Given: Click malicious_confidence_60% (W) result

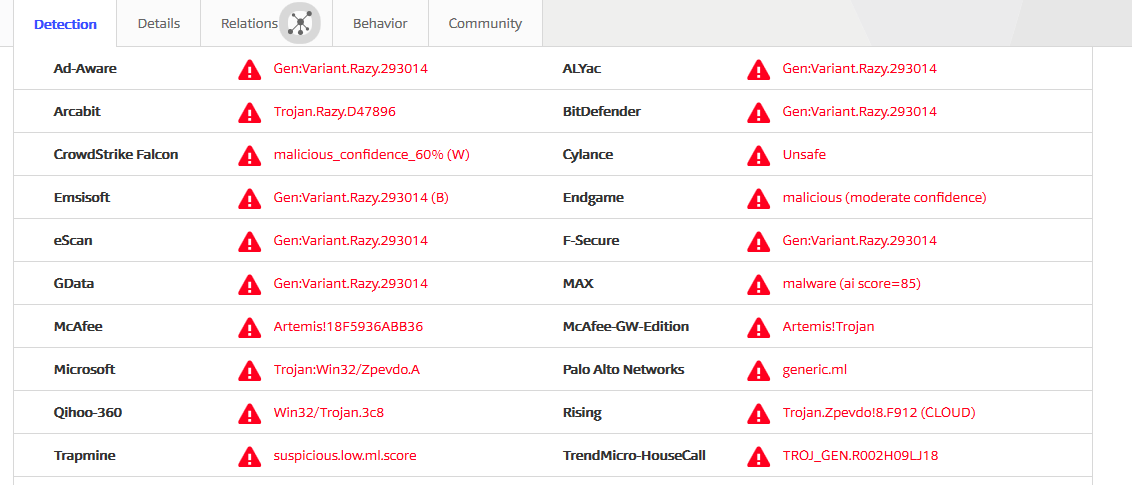Looking at the screenshot, I should pyautogui.click(x=372, y=154).
